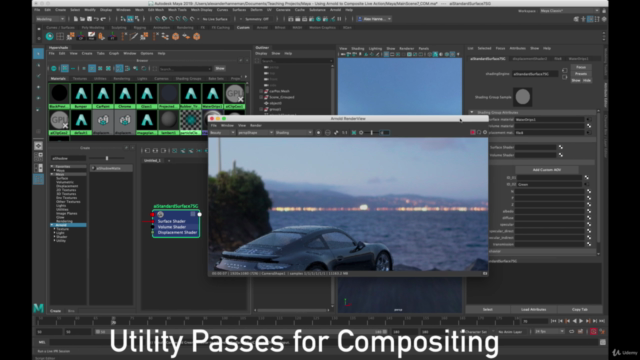The width and height of the screenshot is (640, 360).
Task: Click the Select button at Attribute Editor bottom
Action: pos(488,309)
